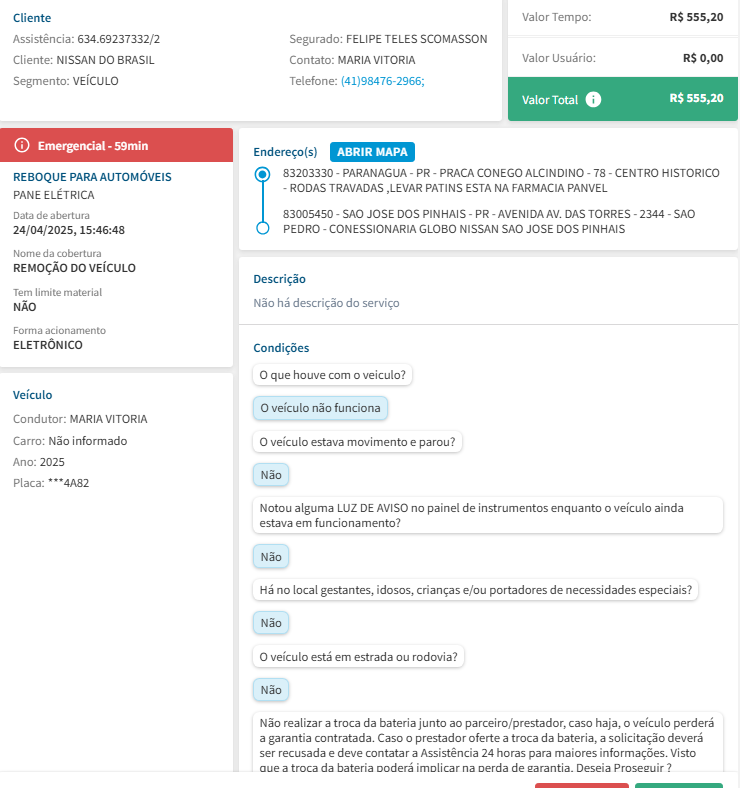The width and height of the screenshot is (740, 788).
Task: Open the map with ABRIR MAPA
Action: [x=372, y=152]
